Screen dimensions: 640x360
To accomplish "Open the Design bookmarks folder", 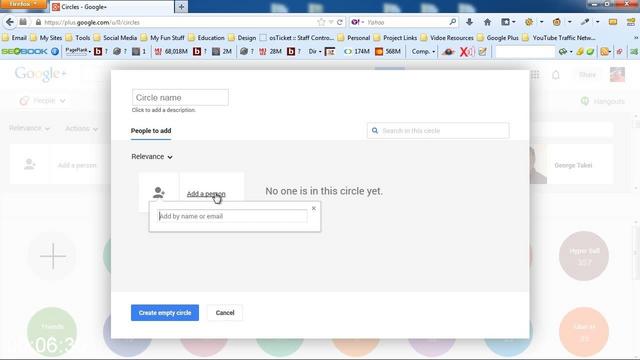I will point(242,38).
